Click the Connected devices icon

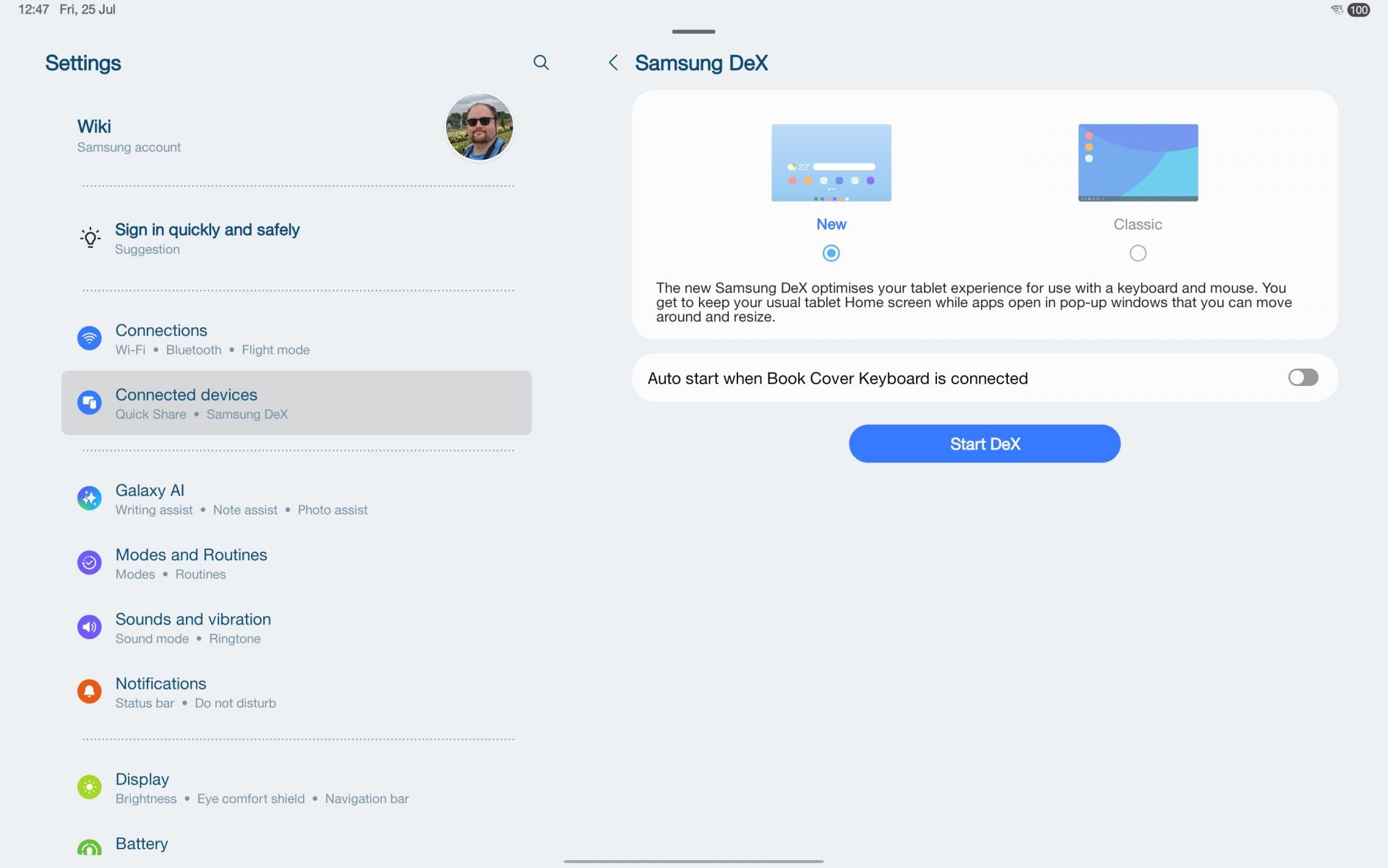(x=89, y=403)
